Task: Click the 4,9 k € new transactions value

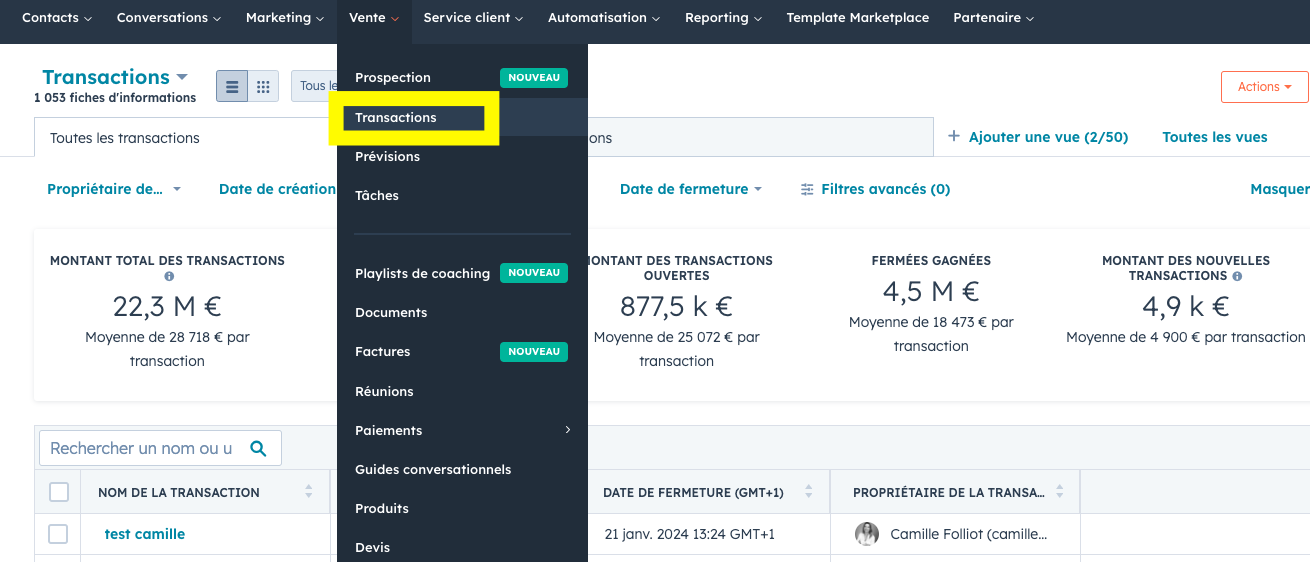Action: (x=1186, y=306)
